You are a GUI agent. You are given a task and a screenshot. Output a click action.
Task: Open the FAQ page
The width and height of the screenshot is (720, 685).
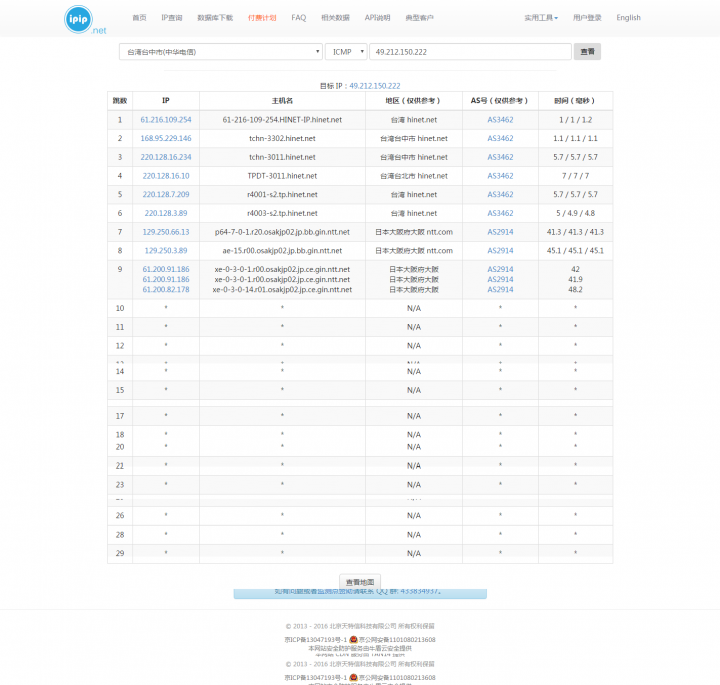click(298, 17)
